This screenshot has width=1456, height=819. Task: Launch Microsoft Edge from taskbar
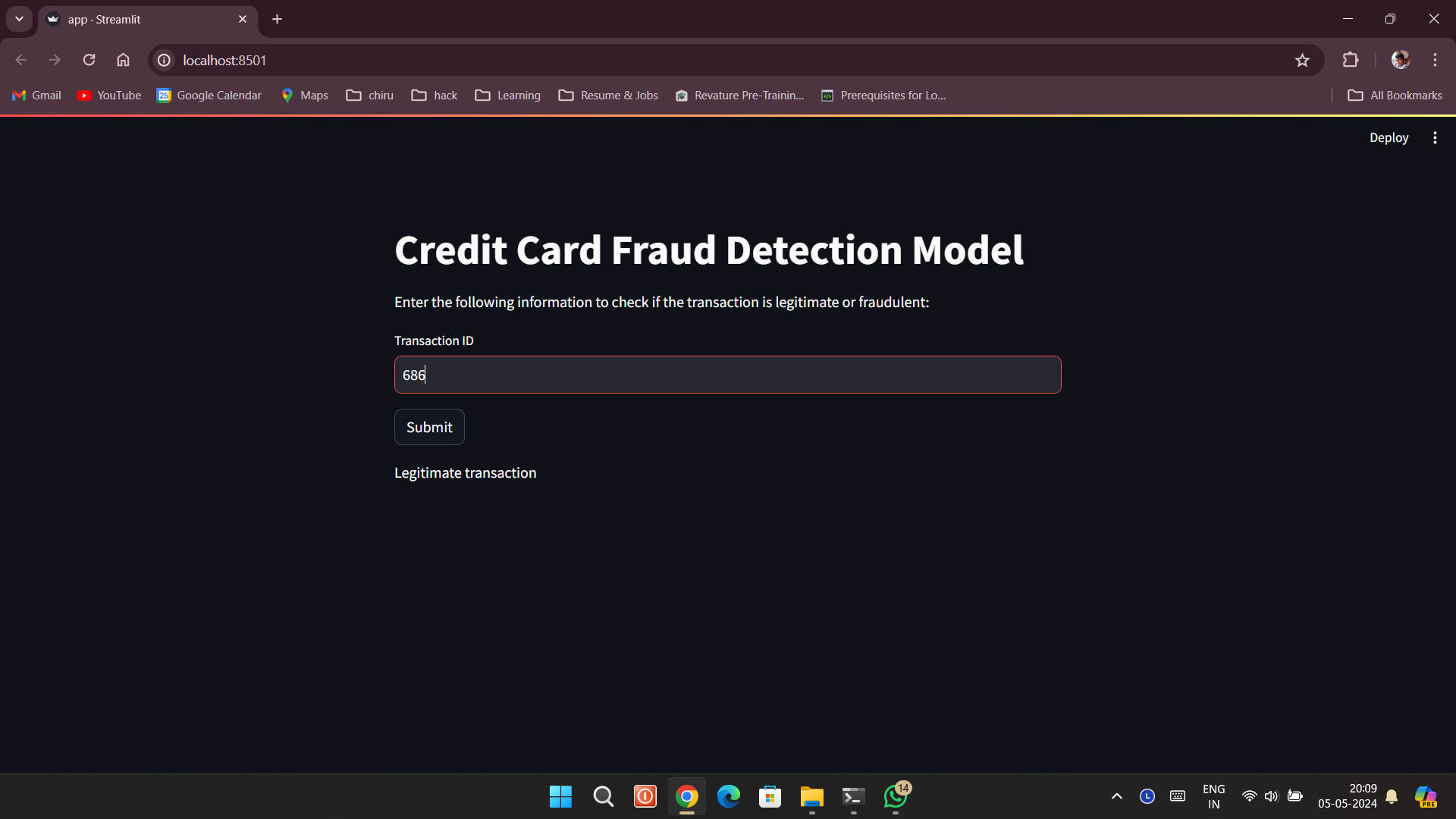729,796
